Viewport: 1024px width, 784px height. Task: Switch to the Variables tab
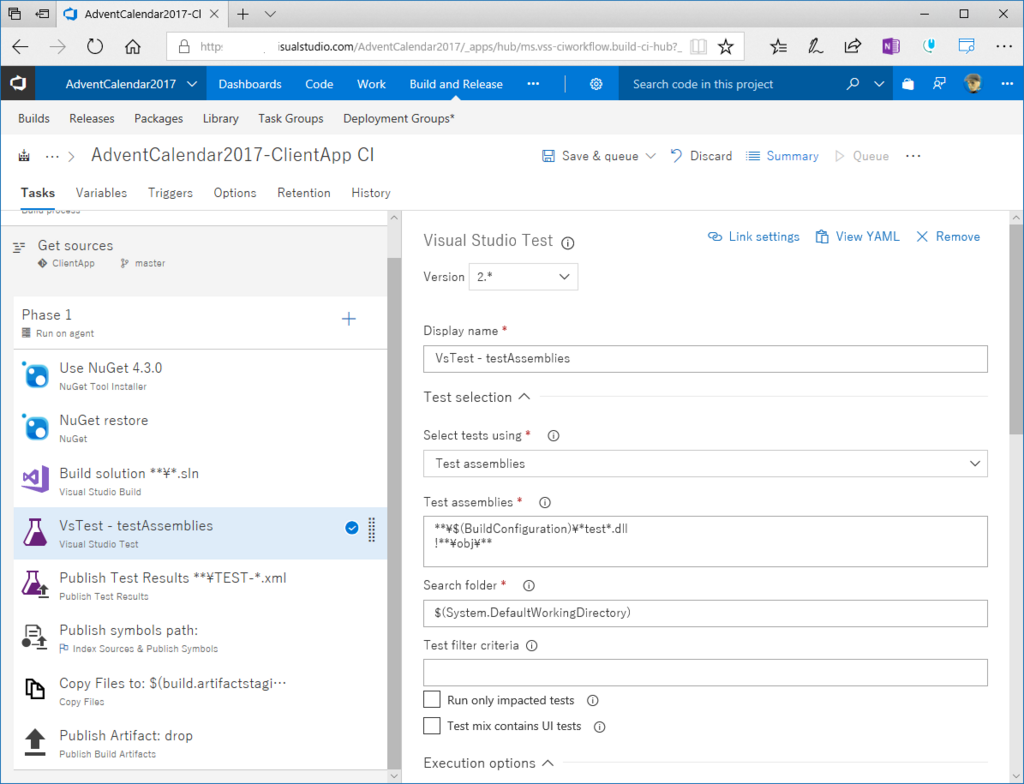(101, 193)
